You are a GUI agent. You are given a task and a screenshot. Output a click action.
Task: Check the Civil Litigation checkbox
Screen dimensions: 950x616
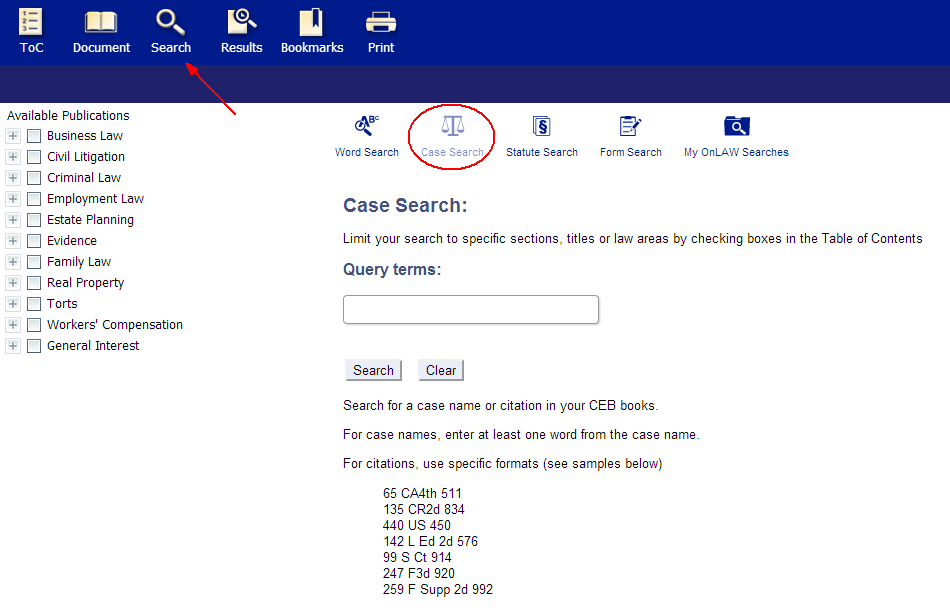pyautogui.click(x=34, y=157)
